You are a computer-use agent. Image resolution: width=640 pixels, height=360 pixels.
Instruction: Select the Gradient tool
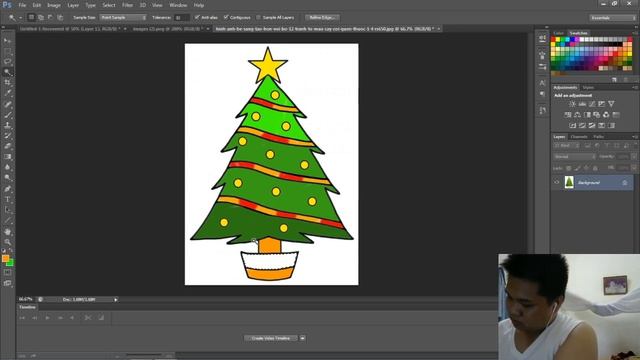(7, 157)
